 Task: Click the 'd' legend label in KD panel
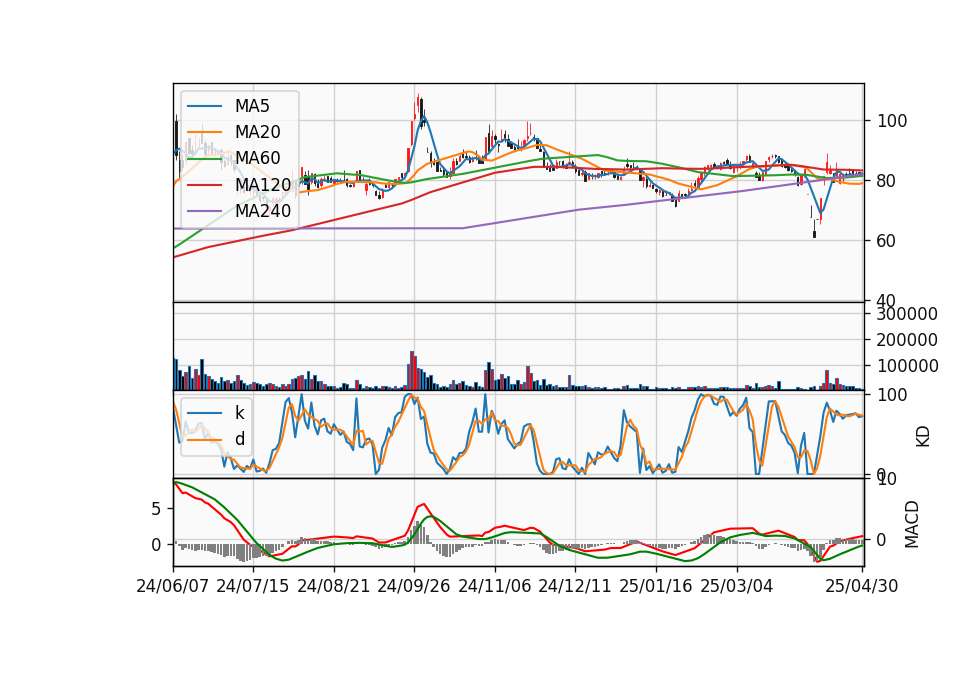[x=239, y=439]
